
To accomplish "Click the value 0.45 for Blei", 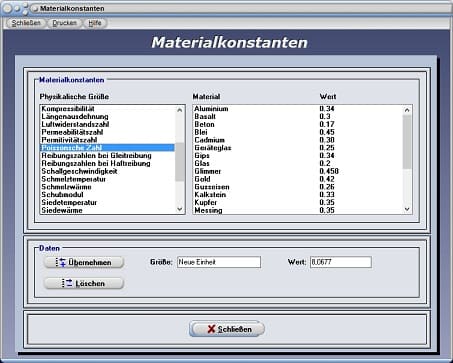I will tap(327, 132).
